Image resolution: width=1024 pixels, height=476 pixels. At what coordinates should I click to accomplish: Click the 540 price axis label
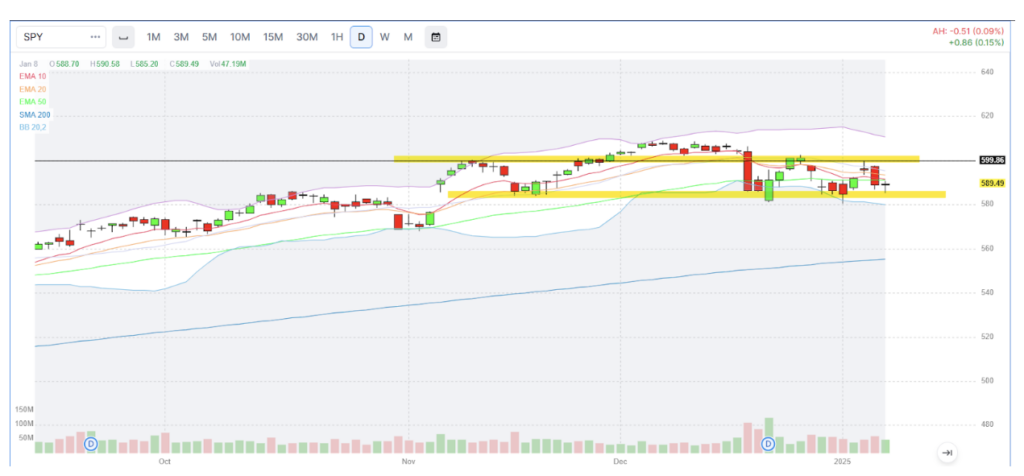click(987, 293)
